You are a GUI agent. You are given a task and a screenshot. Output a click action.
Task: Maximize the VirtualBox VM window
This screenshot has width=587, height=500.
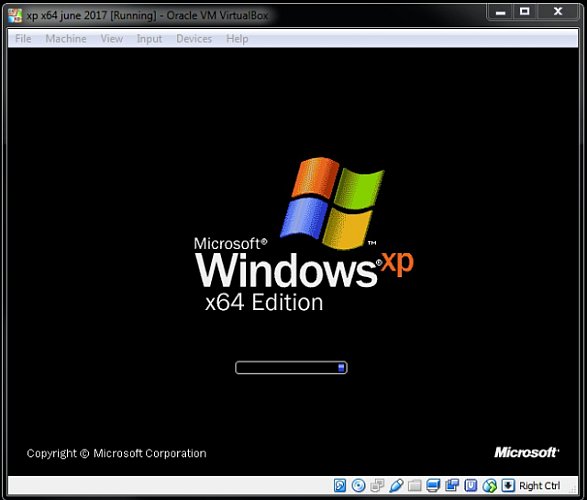[525, 12]
